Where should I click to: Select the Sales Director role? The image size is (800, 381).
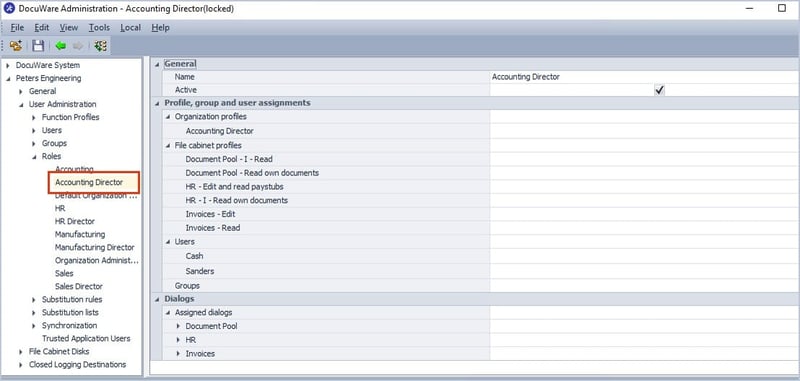click(x=79, y=286)
